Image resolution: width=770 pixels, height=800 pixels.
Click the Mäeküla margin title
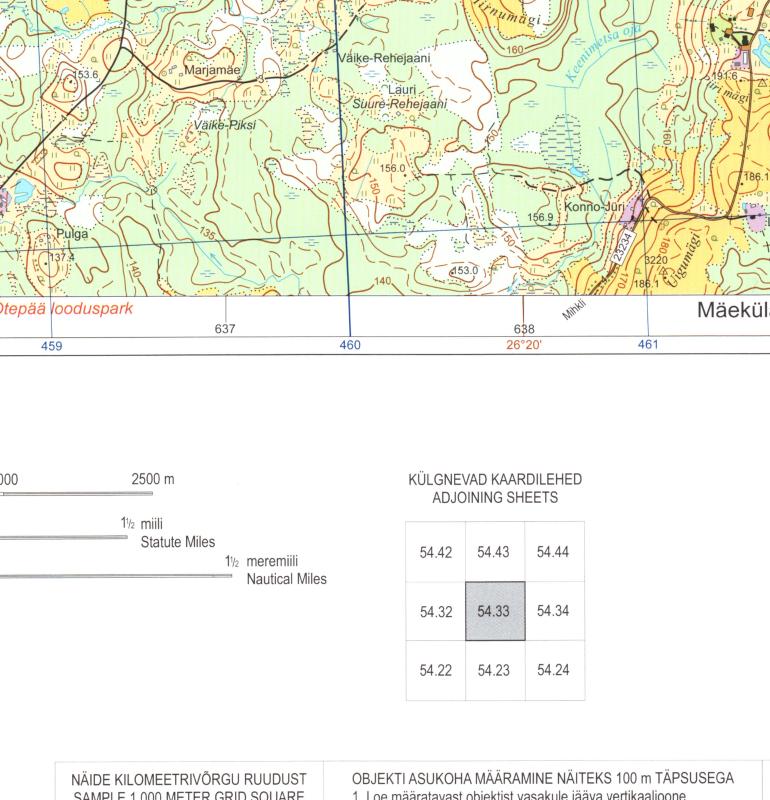pos(733,310)
